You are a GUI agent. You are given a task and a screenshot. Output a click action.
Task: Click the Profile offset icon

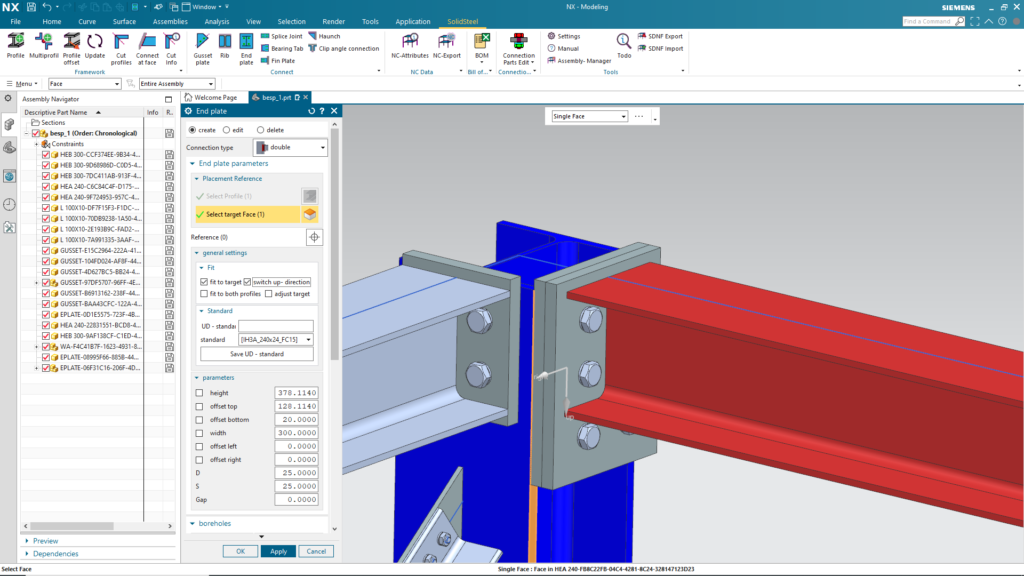click(x=71, y=49)
